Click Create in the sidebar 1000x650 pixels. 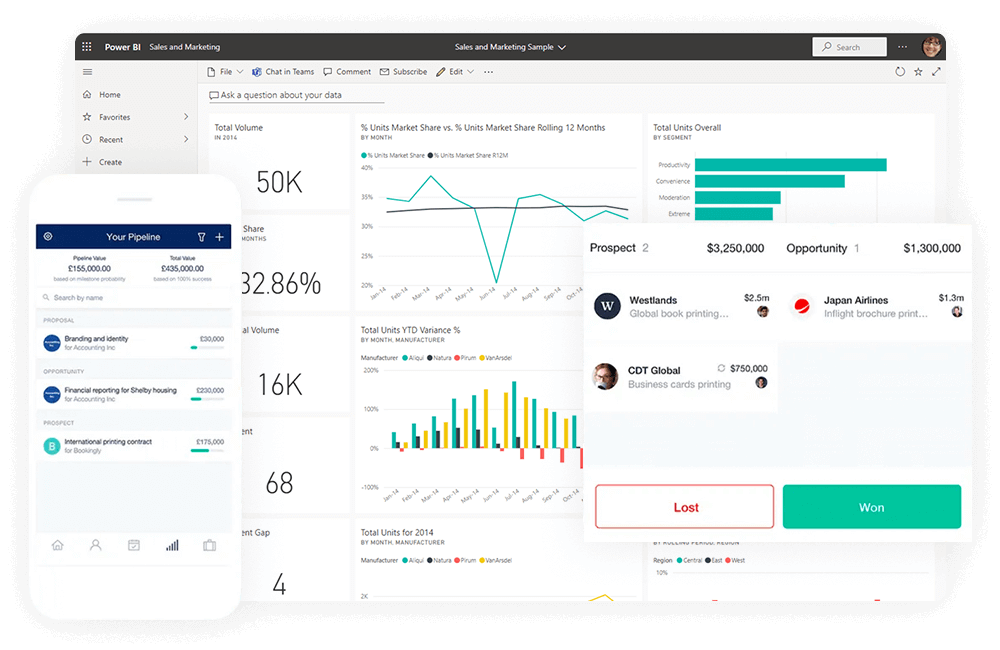click(110, 162)
